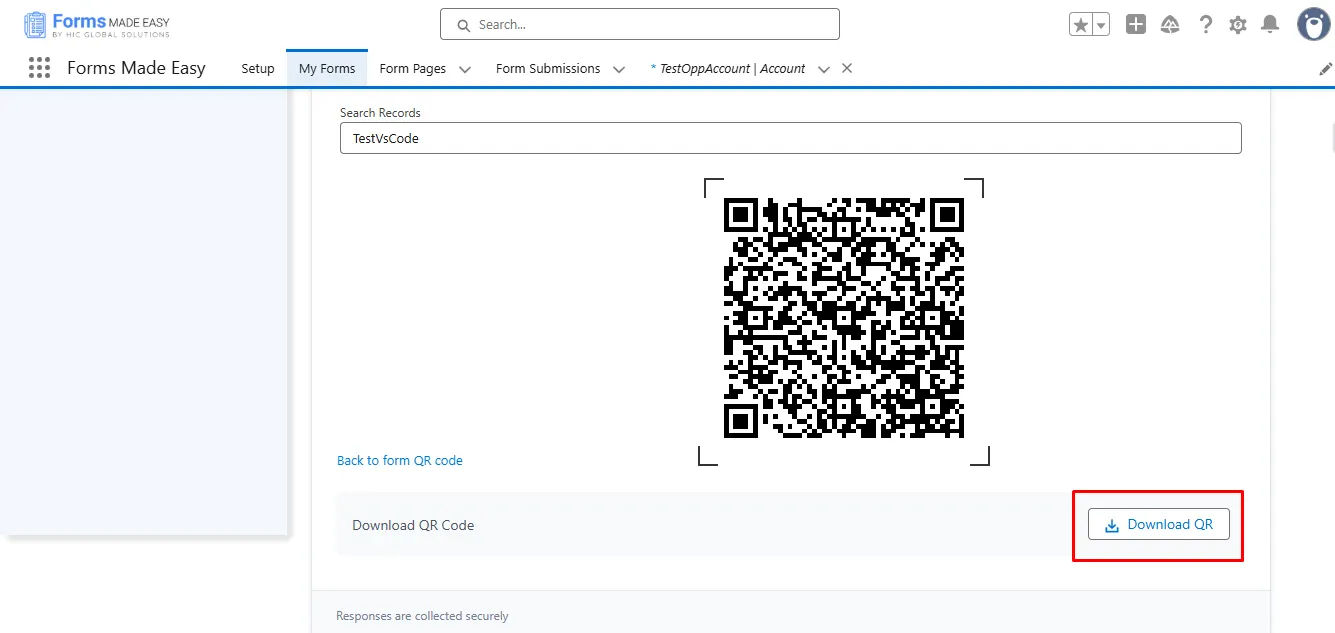Click the Search Records input field
Viewport: 1335px width, 633px height.
(x=790, y=138)
